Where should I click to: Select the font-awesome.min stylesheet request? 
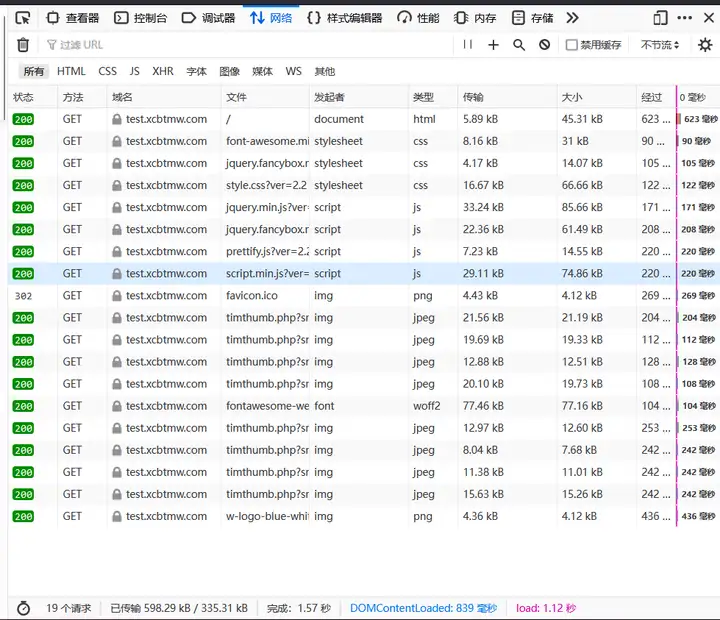coord(364,141)
